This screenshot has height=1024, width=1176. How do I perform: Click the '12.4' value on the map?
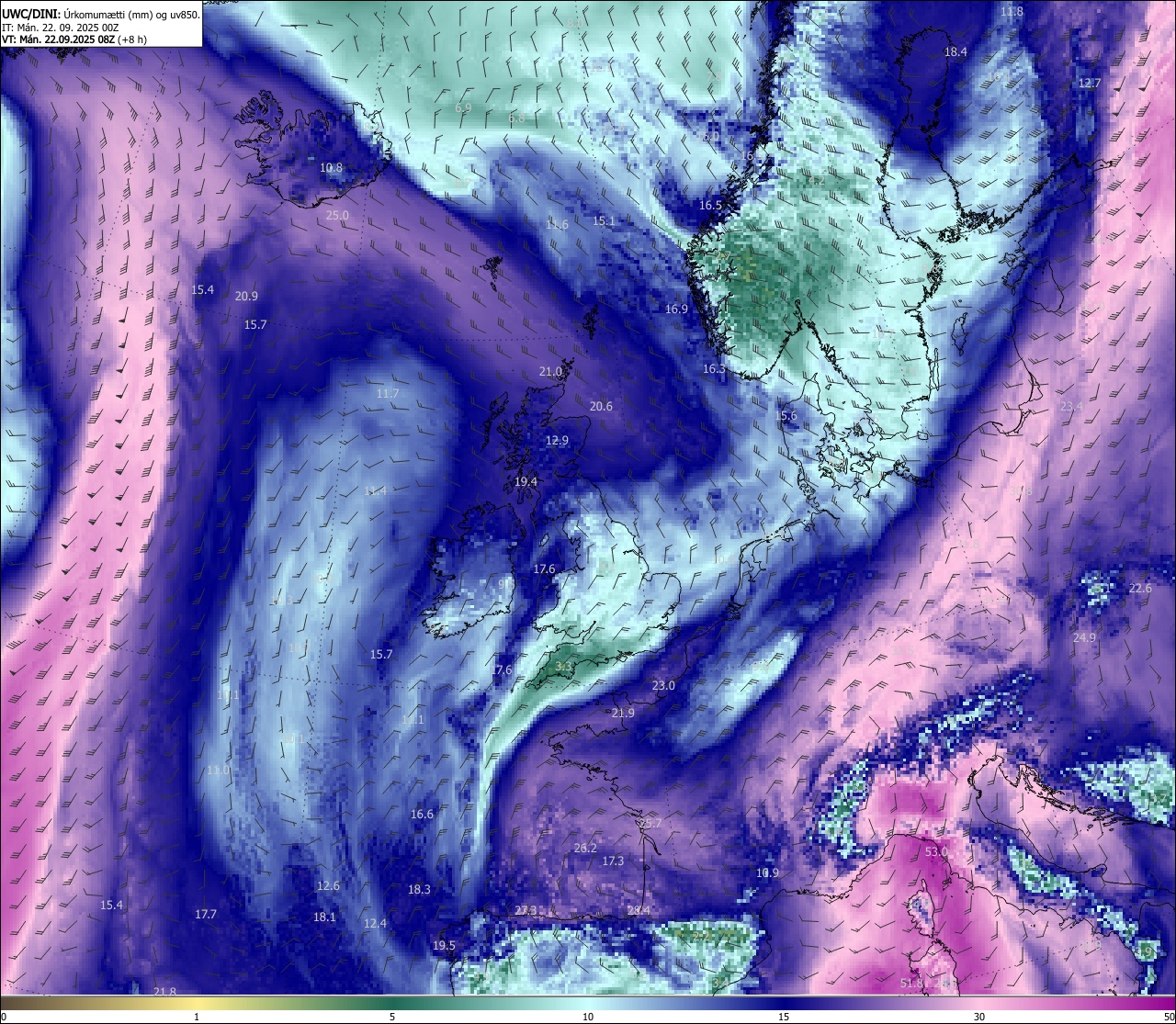375,924
